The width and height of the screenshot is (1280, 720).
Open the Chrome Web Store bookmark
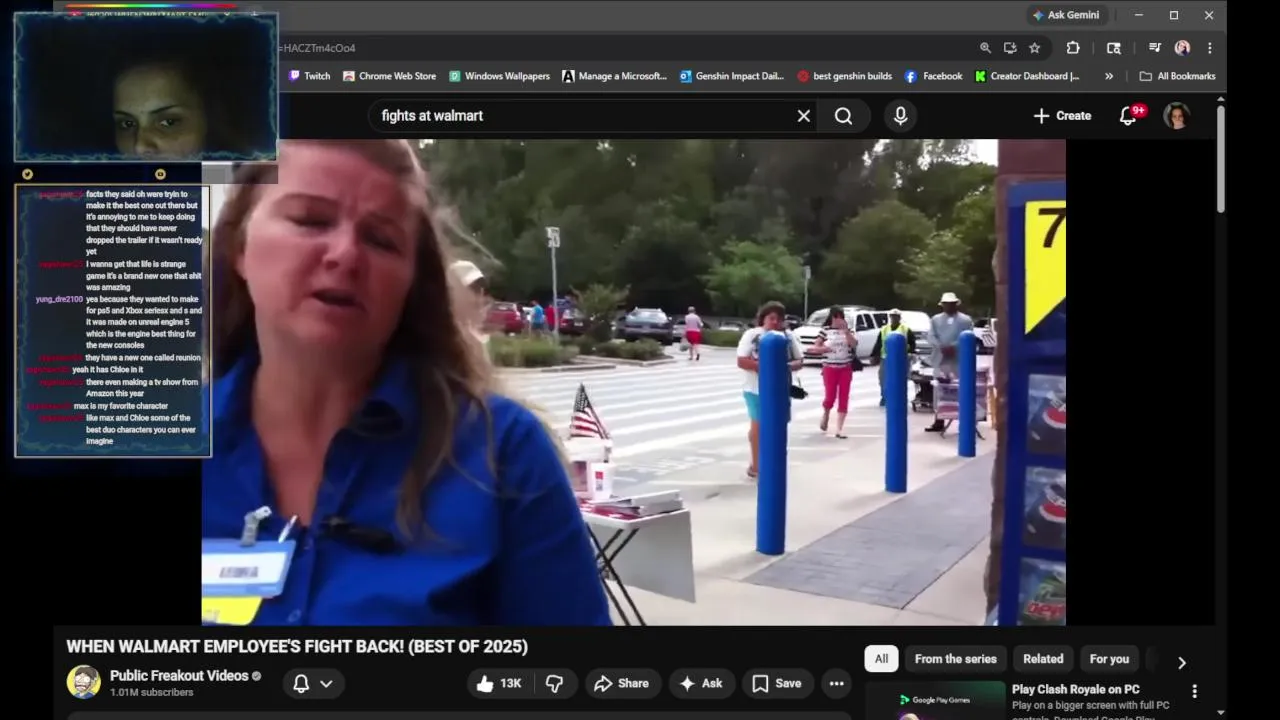pyautogui.click(x=389, y=76)
